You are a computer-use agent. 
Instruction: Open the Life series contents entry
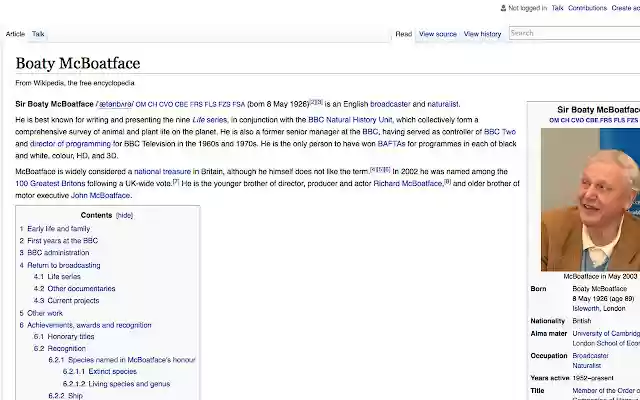click(x=64, y=277)
